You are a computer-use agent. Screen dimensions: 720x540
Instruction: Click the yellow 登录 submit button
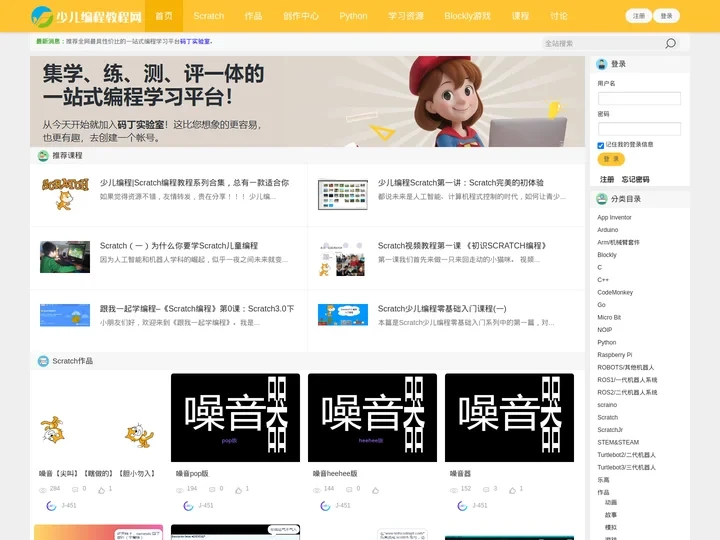(x=611, y=159)
